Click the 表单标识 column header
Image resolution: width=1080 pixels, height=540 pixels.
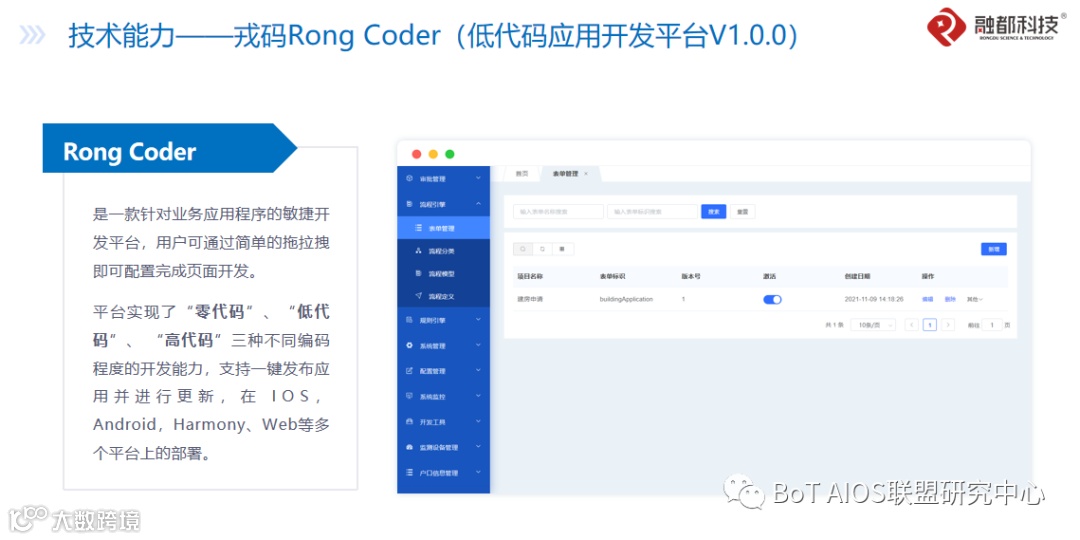point(612,276)
